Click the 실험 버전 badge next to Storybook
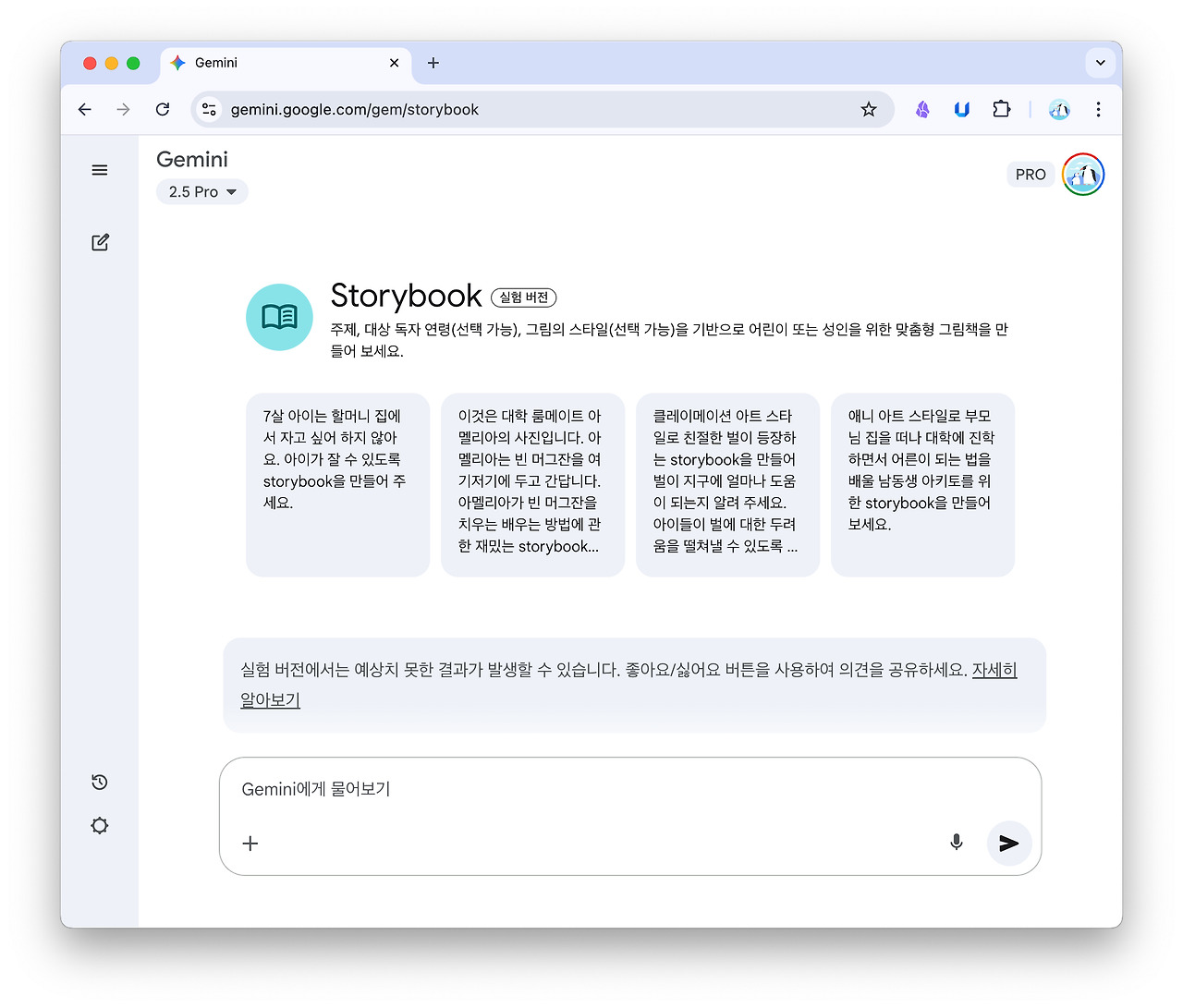Screen dimensions: 1183x1008 524,298
